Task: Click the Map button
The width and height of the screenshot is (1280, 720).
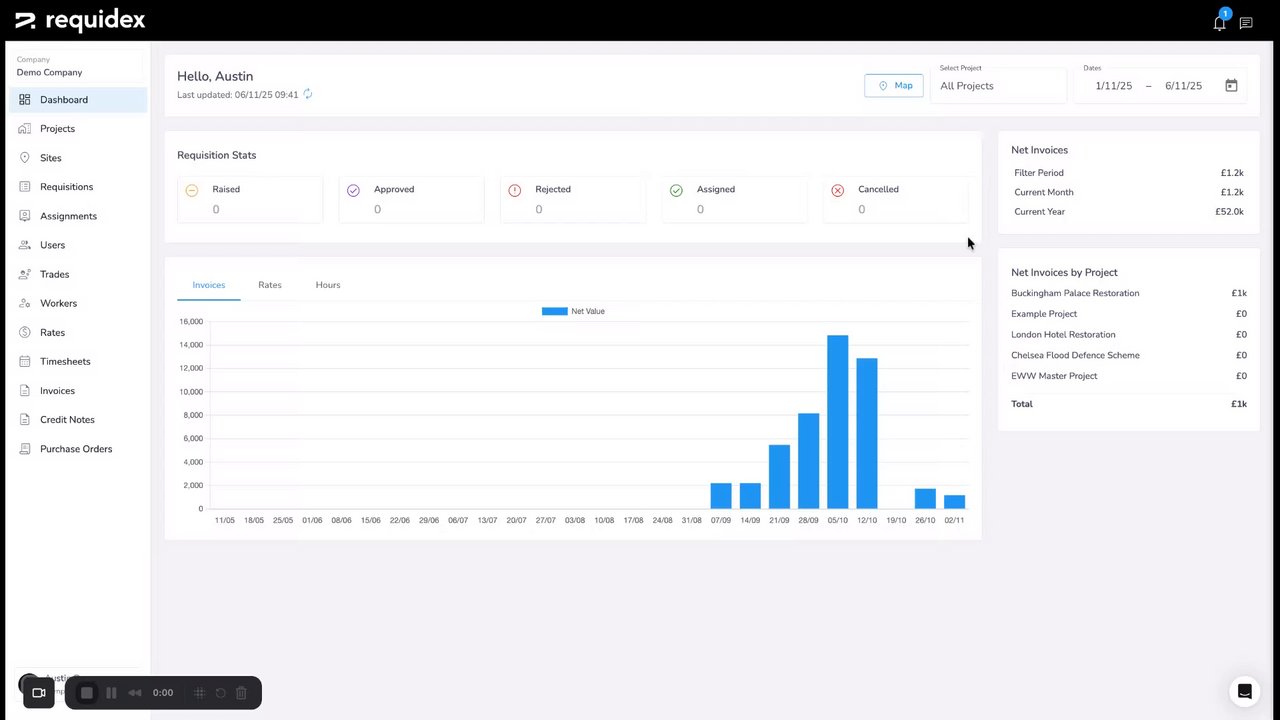Action: pyautogui.click(x=894, y=86)
